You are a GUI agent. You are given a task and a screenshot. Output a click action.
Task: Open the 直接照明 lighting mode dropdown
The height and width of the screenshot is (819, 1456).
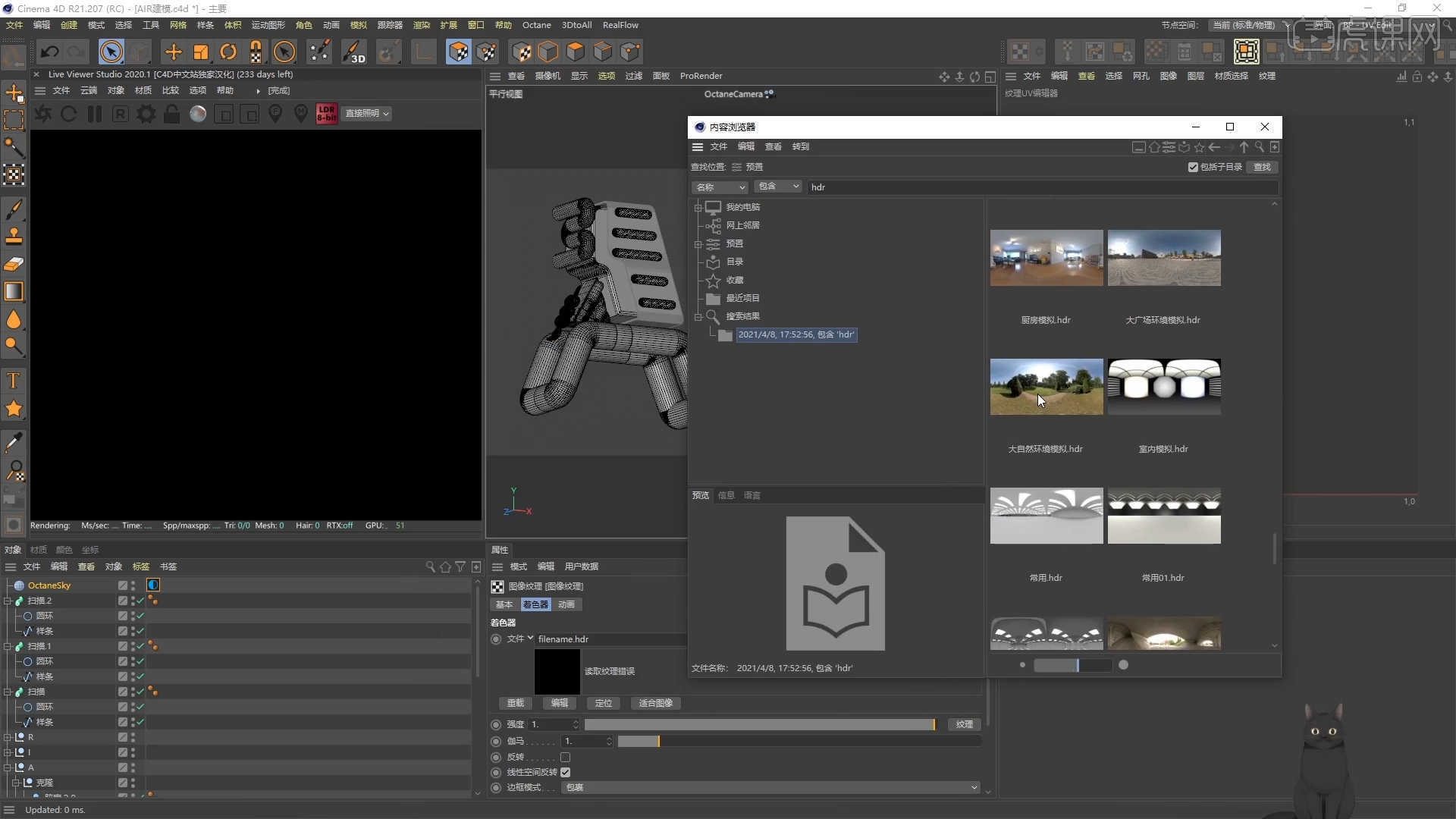click(366, 114)
